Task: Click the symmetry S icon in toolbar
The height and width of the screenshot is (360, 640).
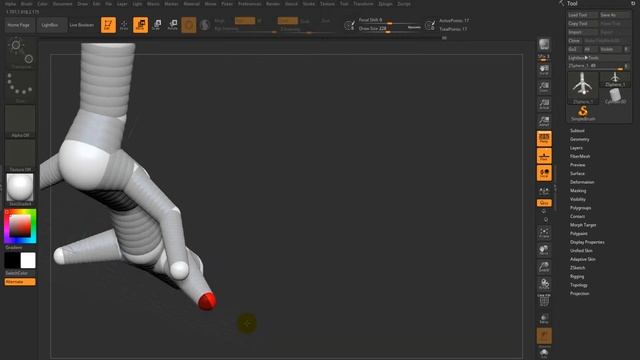Action: coord(204,25)
